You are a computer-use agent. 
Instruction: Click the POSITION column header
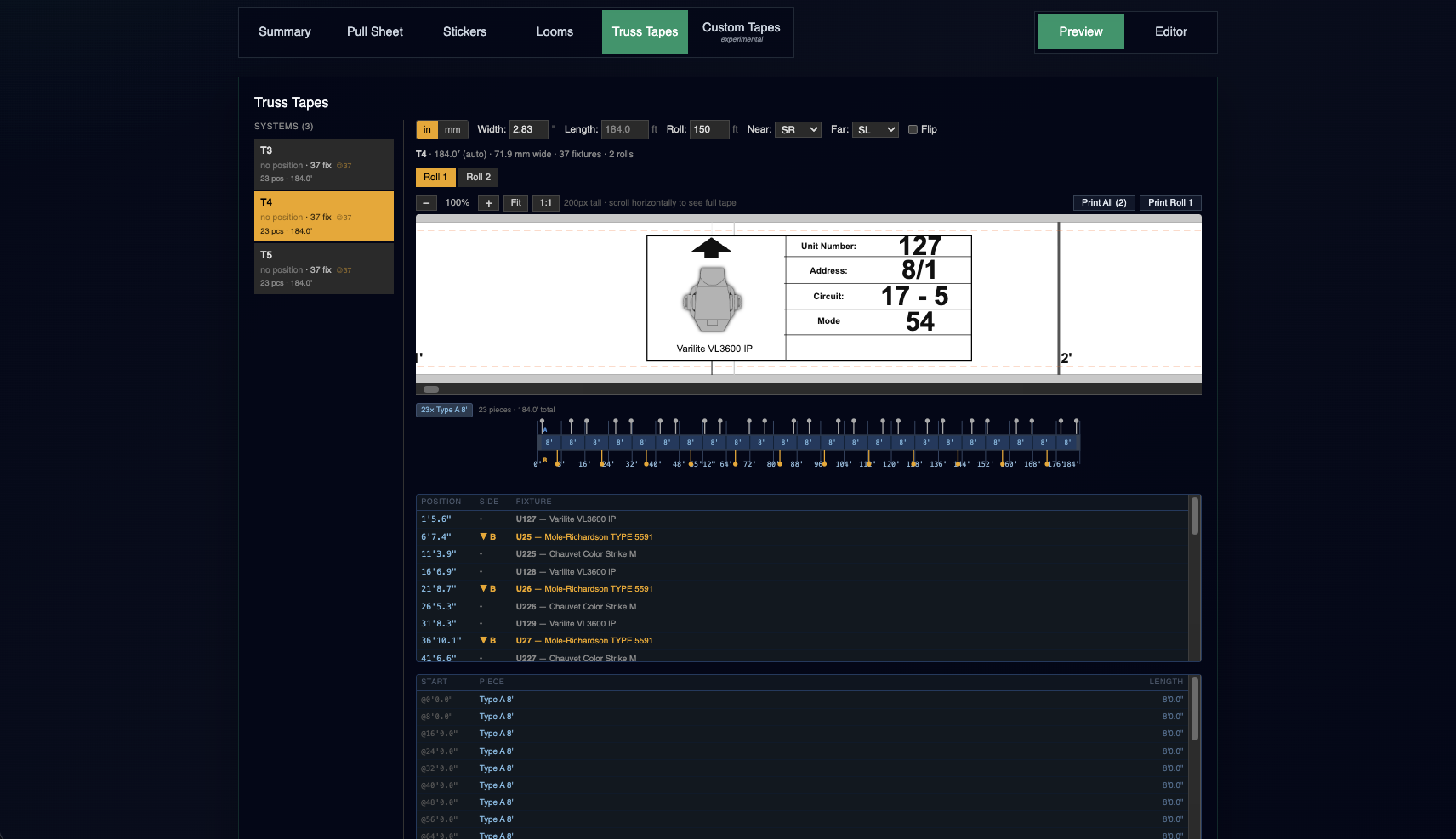click(441, 502)
